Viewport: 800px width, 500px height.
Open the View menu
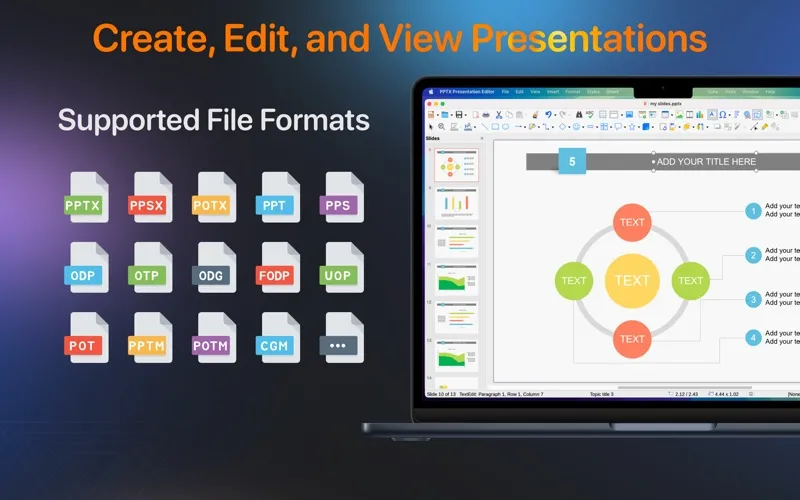point(535,92)
